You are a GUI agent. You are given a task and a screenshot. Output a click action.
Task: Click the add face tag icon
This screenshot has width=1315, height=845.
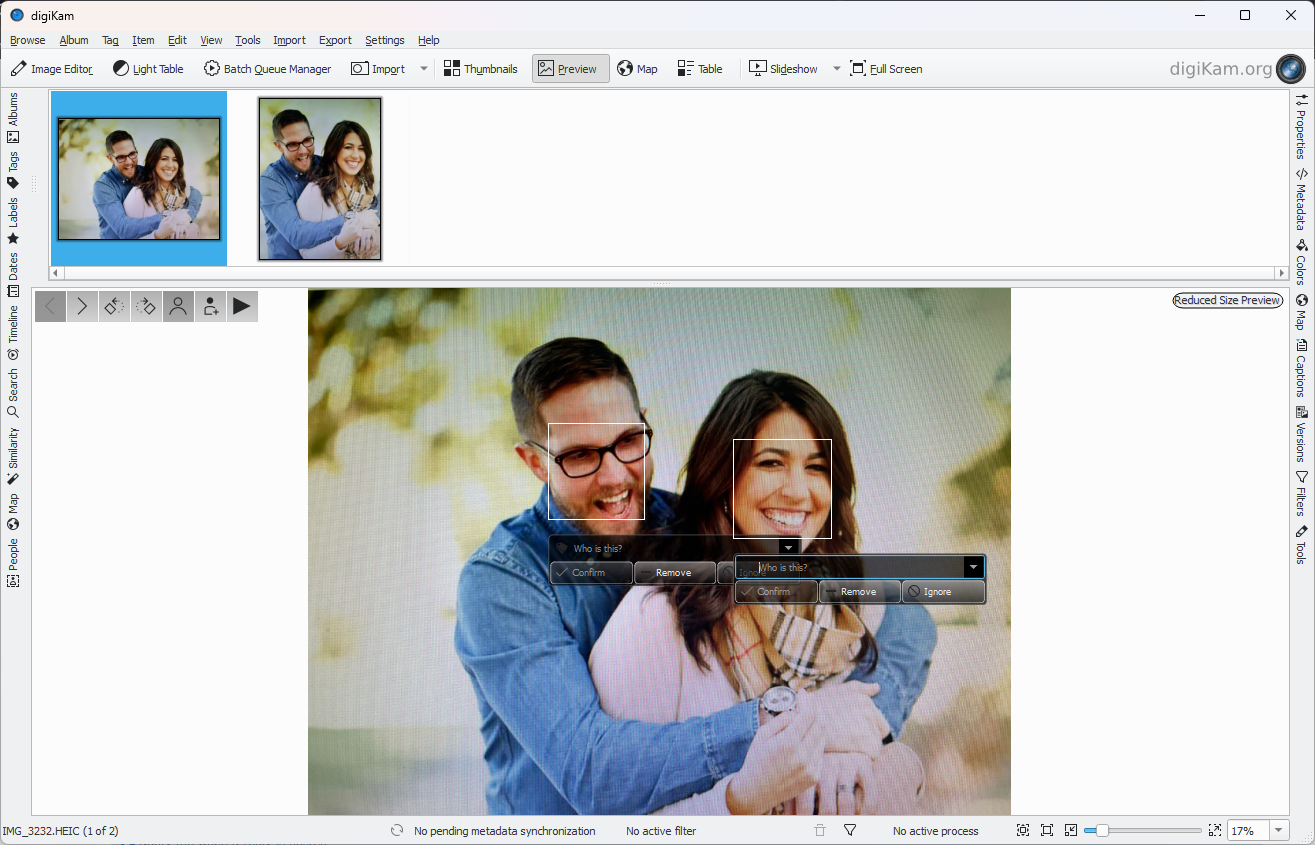pyautogui.click(x=210, y=306)
